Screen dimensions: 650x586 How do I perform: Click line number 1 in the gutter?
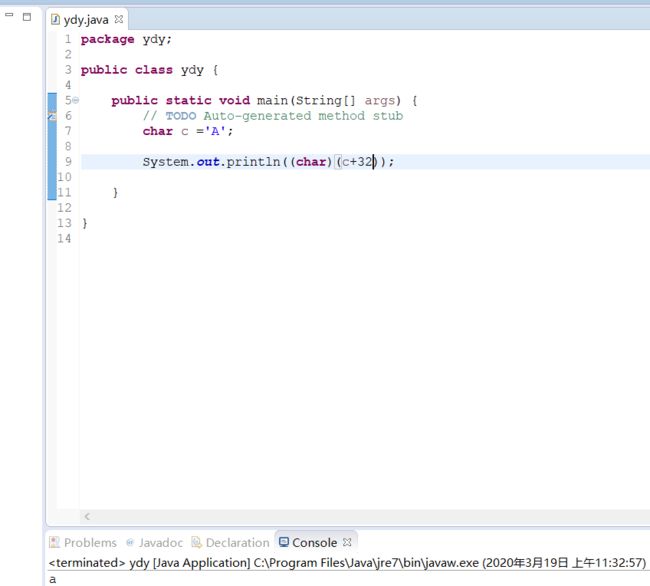tap(68, 39)
